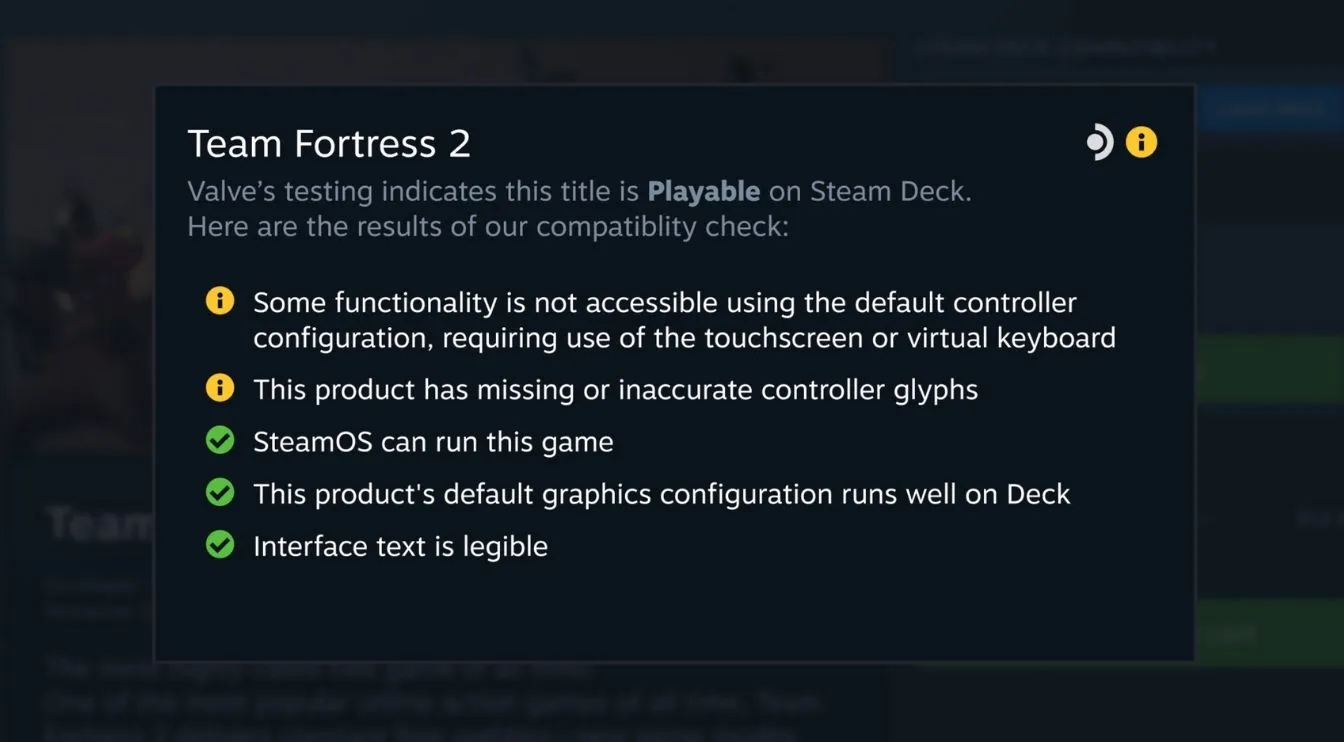This screenshot has width=1344, height=742.
Task: Click green checkmark next to 'SteamOS can run this game'
Action: [x=219, y=440]
